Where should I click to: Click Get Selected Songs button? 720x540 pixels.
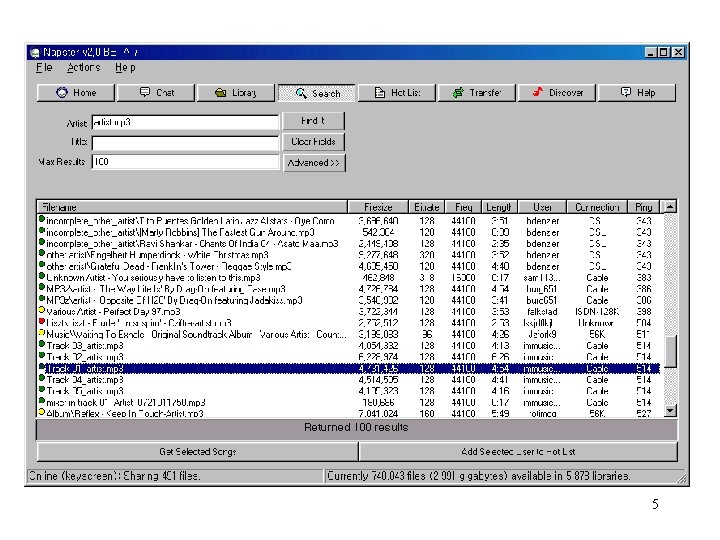(x=197, y=452)
